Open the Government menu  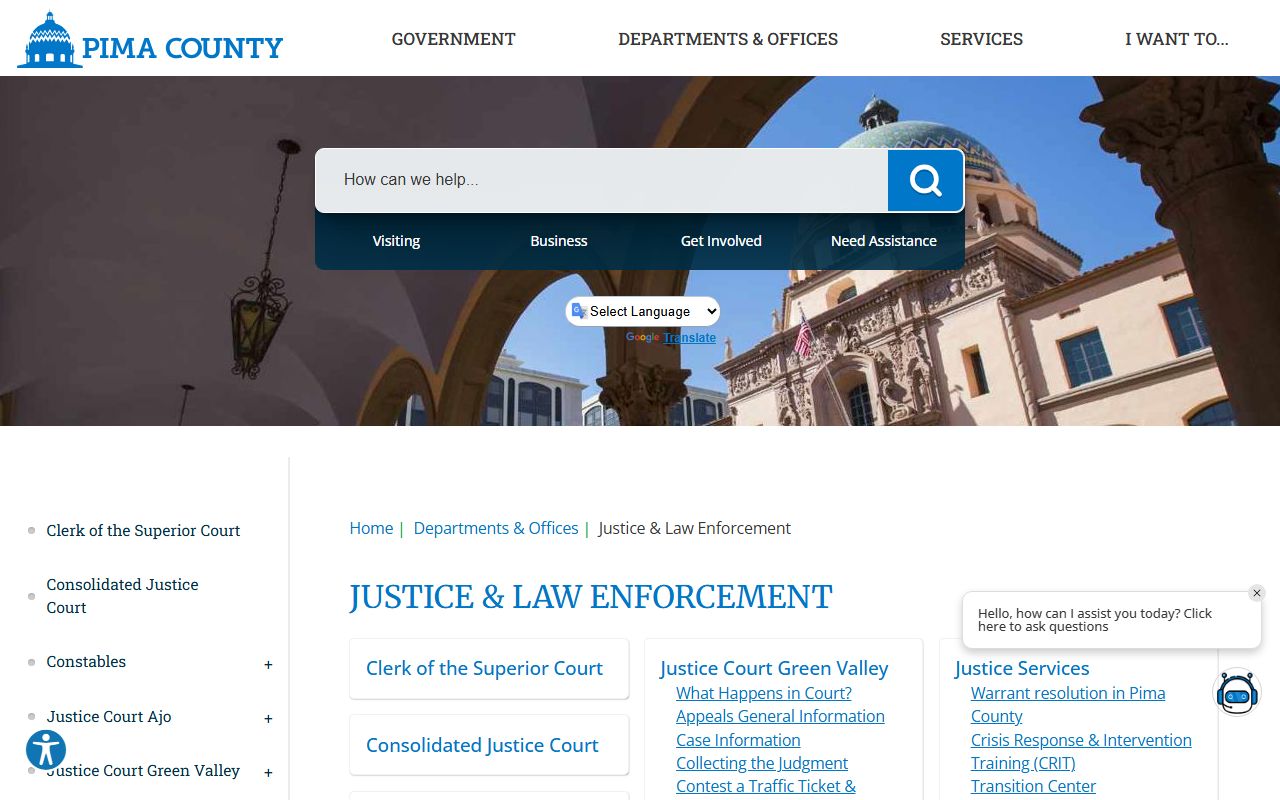click(x=453, y=39)
